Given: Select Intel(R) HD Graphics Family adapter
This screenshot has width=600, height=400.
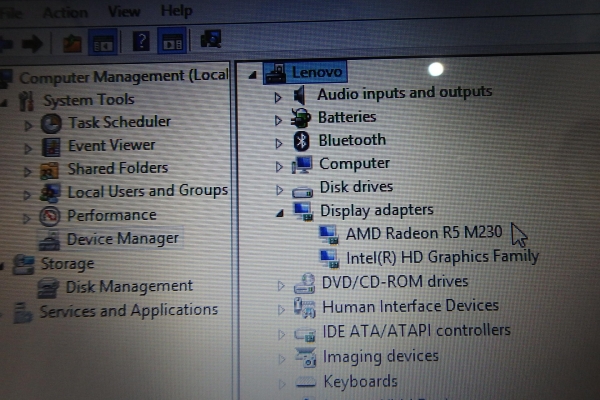Looking at the screenshot, I should (443, 256).
